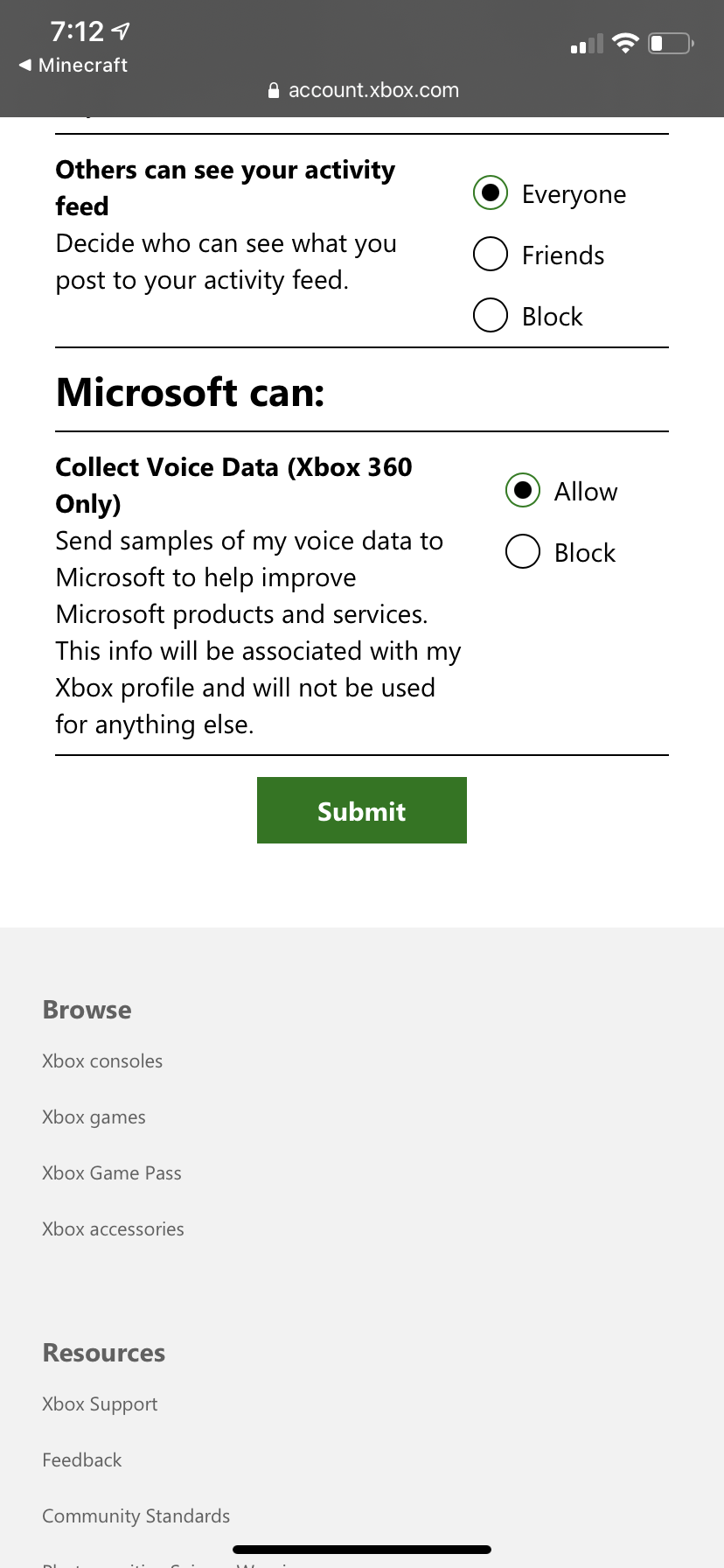Tap the cellular signal bars icon
724x1568 pixels.
click(587, 44)
